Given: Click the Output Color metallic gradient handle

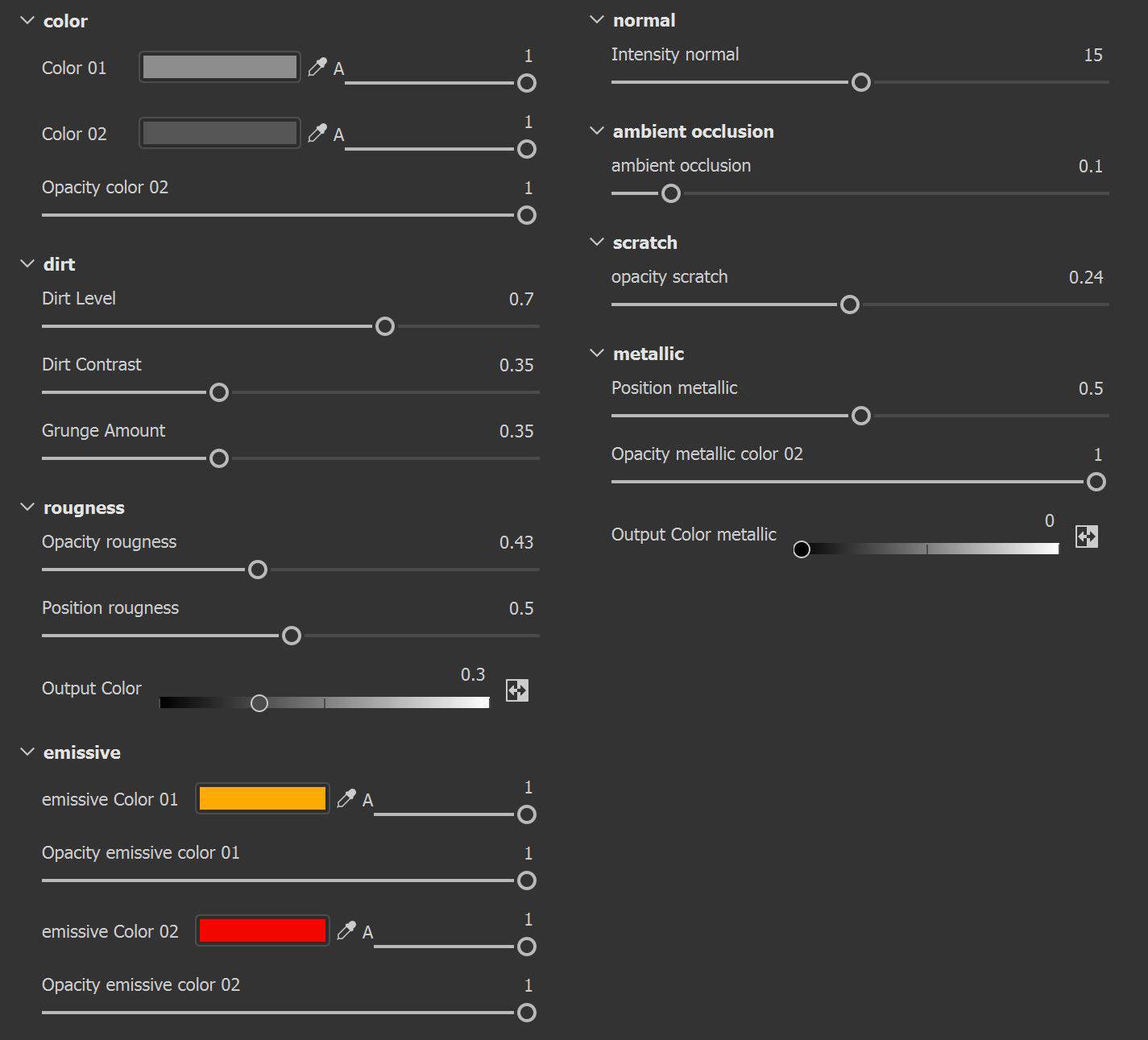Looking at the screenshot, I should pos(802,549).
